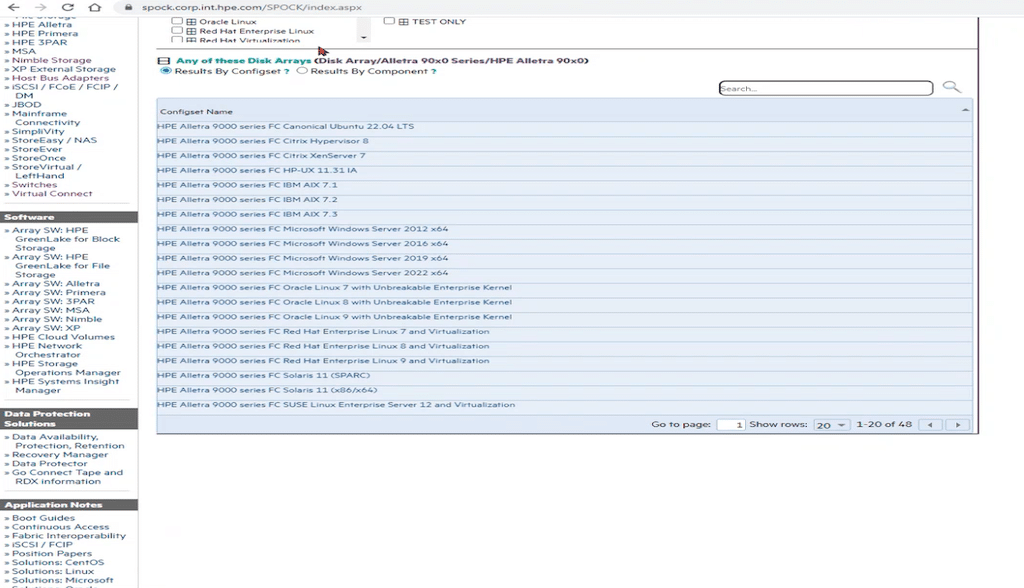Enable the TEST ONLY checkbox
Image resolution: width=1024 pixels, height=588 pixels.
pyautogui.click(x=389, y=21)
